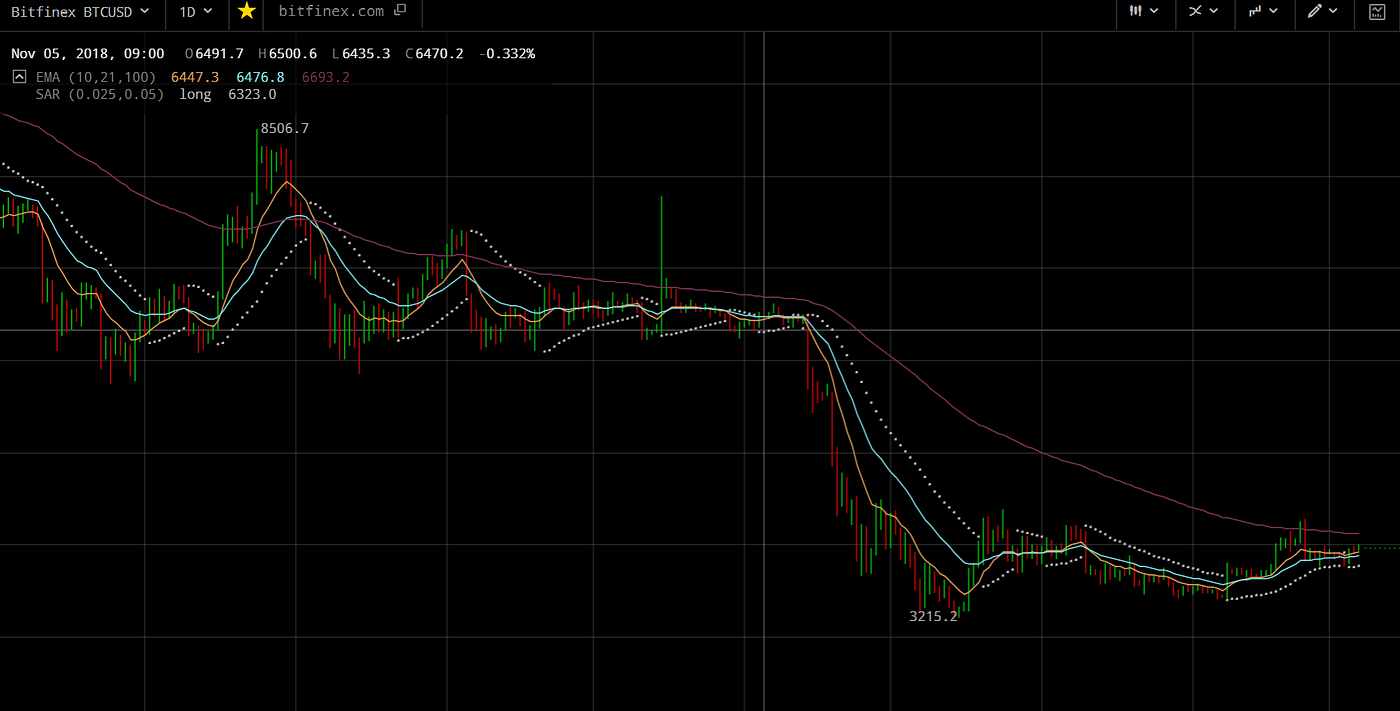Toggle the yellow star favorite icon
Image resolution: width=1400 pixels, height=711 pixels.
click(246, 11)
